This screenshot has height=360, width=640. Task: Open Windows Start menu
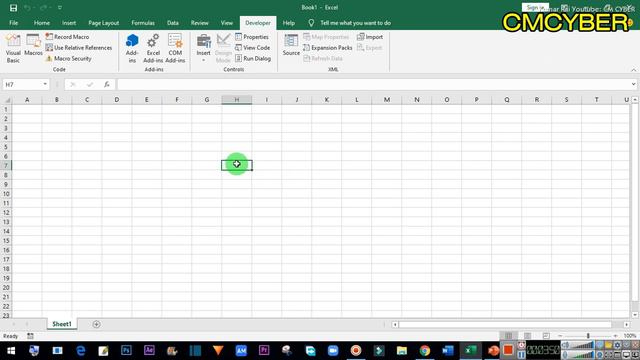click(x=11, y=351)
